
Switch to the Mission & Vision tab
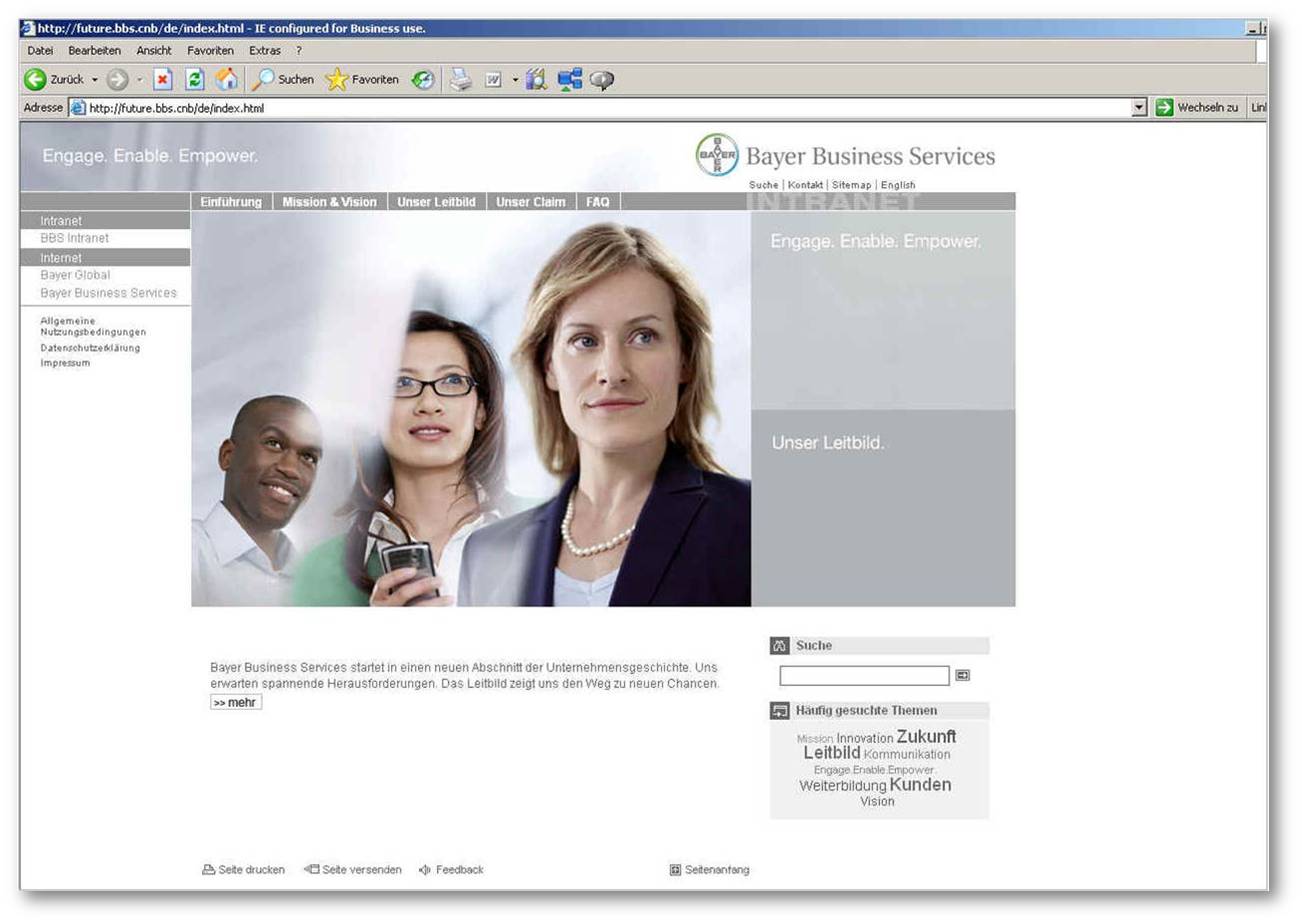329,202
